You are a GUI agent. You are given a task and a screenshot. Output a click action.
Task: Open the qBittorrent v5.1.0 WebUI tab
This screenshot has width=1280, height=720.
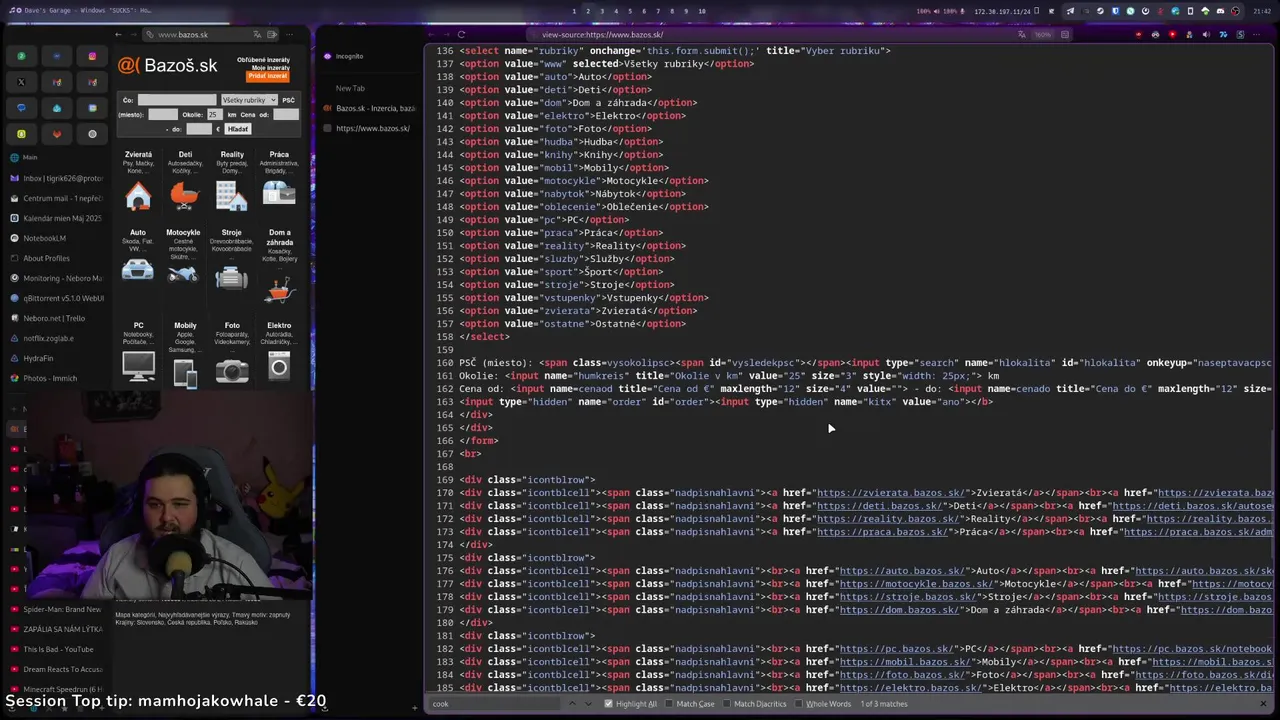point(57,298)
